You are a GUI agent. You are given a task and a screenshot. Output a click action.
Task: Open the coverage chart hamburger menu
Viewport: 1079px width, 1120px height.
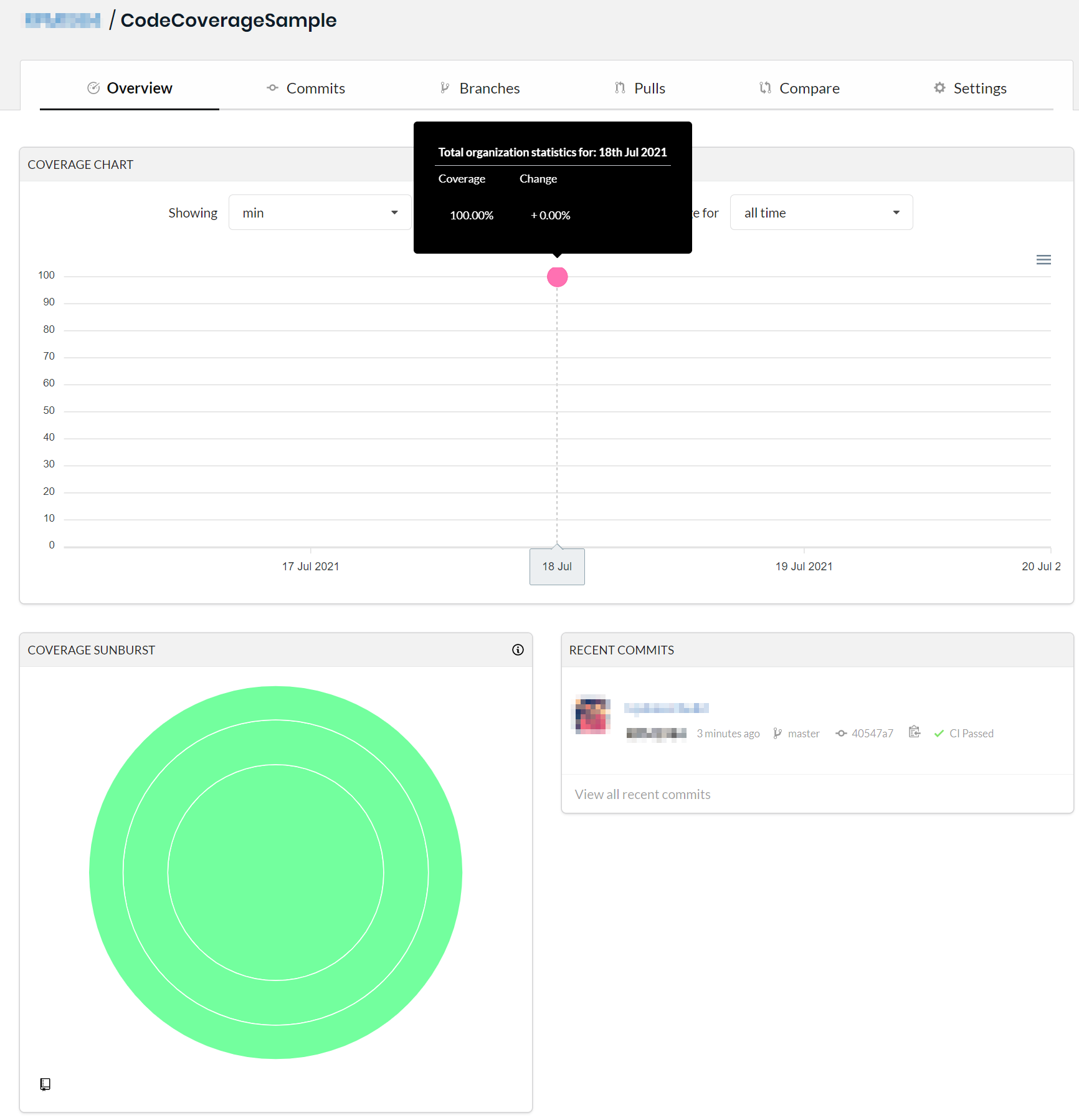[1043, 260]
